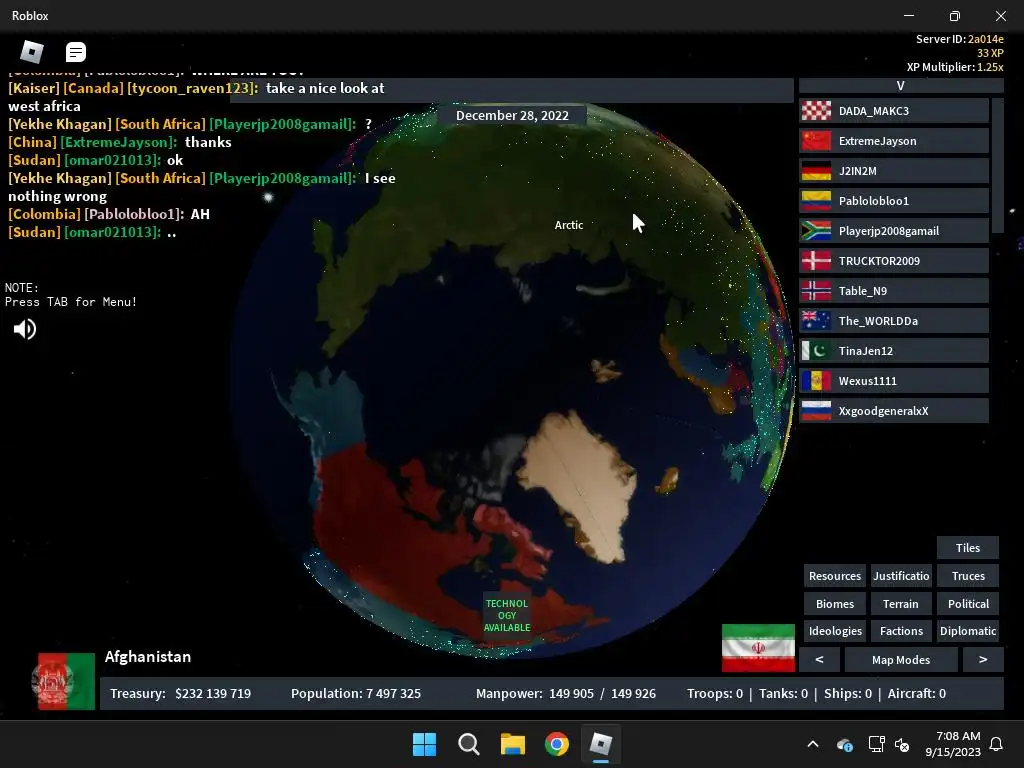Switch to Terrain map mode
The height and width of the screenshot is (768, 1024).
(x=901, y=604)
